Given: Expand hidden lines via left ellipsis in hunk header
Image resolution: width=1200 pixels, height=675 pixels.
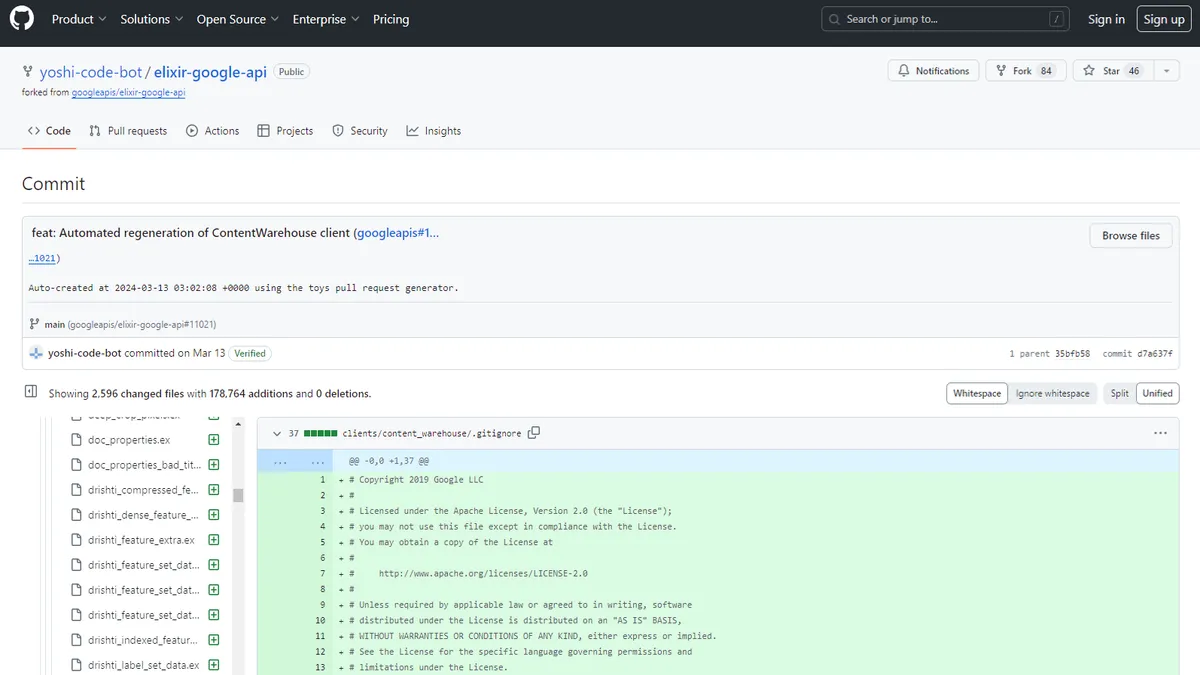Looking at the screenshot, I should click(280, 461).
